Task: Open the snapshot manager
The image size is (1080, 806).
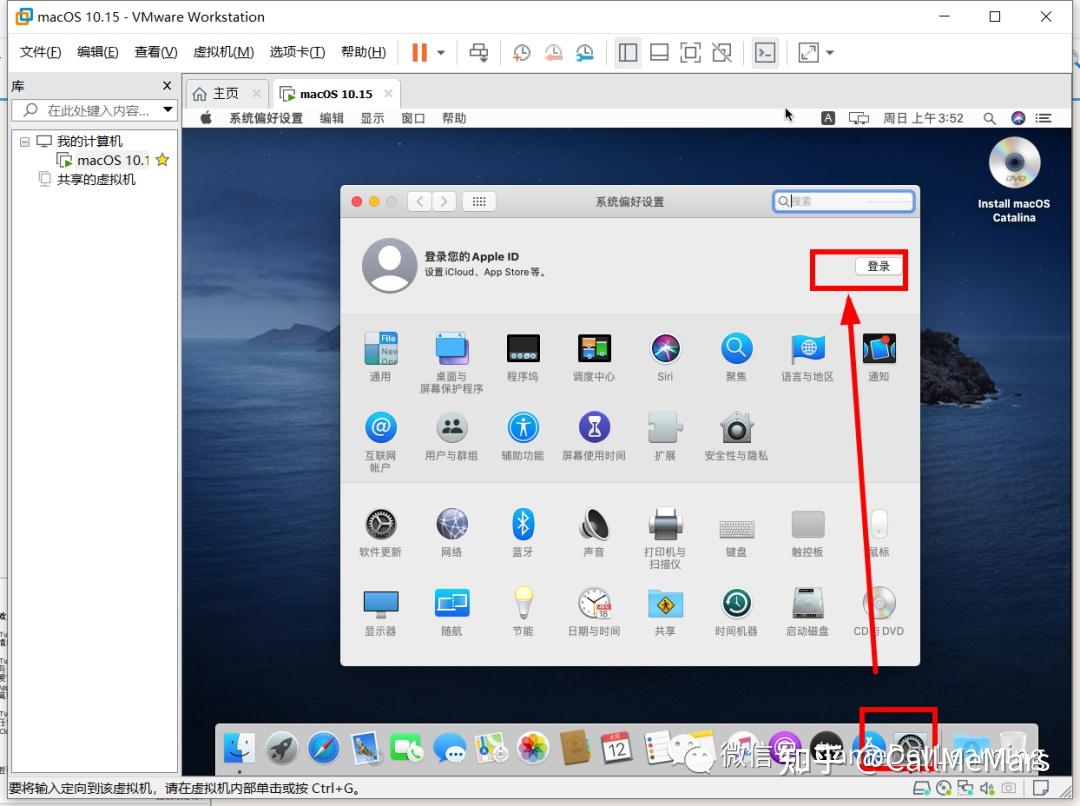Action: click(585, 52)
